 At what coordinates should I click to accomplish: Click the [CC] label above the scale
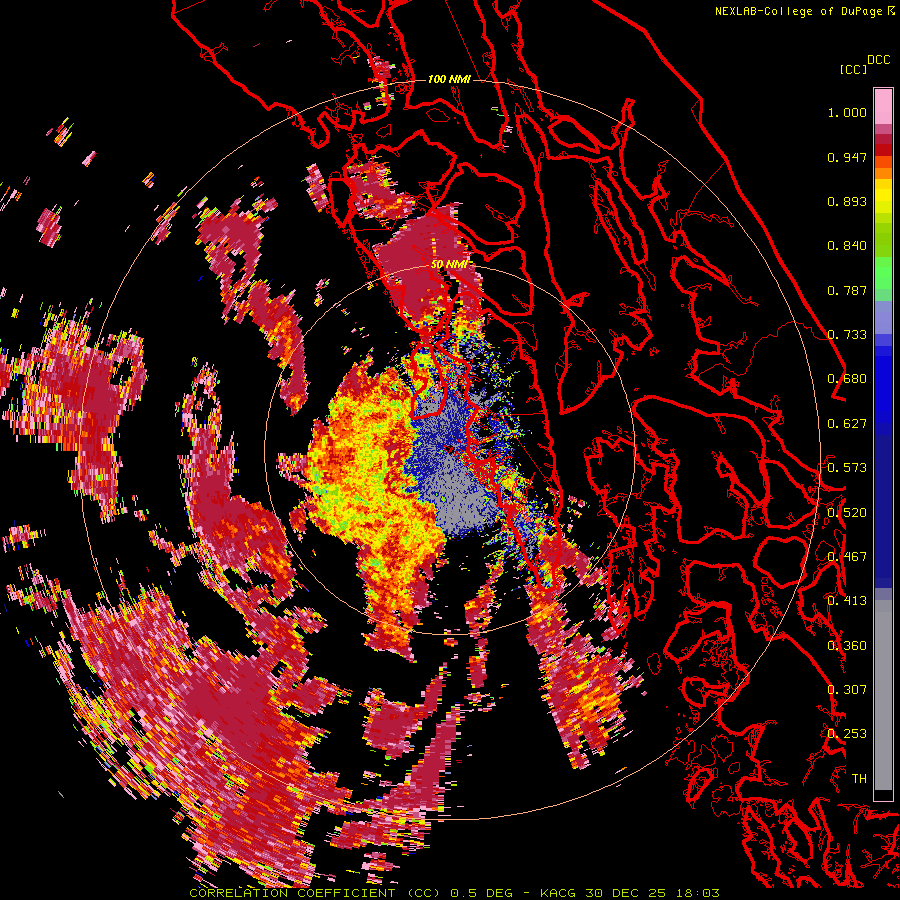click(853, 69)
